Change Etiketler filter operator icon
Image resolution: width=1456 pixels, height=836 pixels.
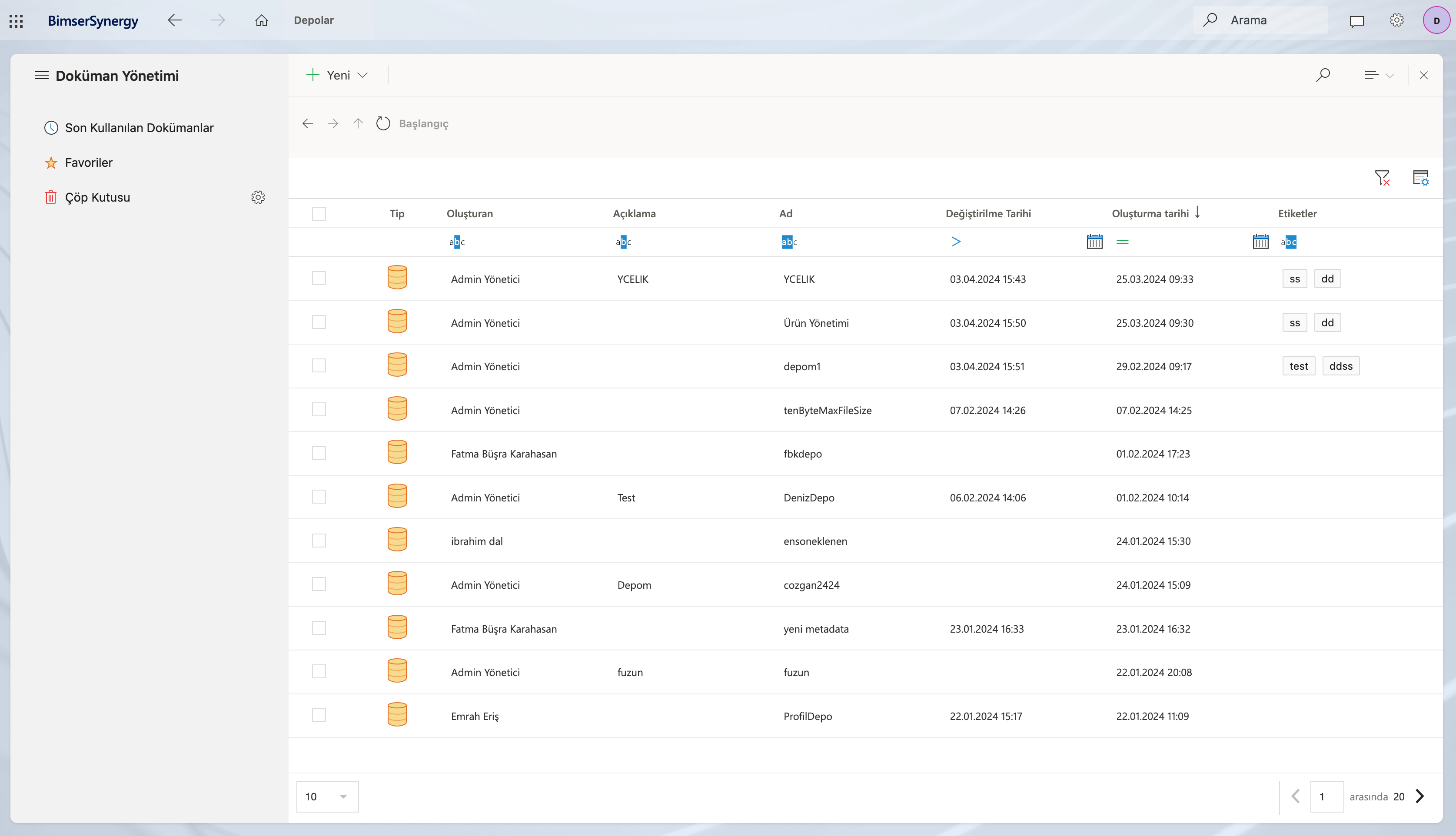click(1288, 242)
